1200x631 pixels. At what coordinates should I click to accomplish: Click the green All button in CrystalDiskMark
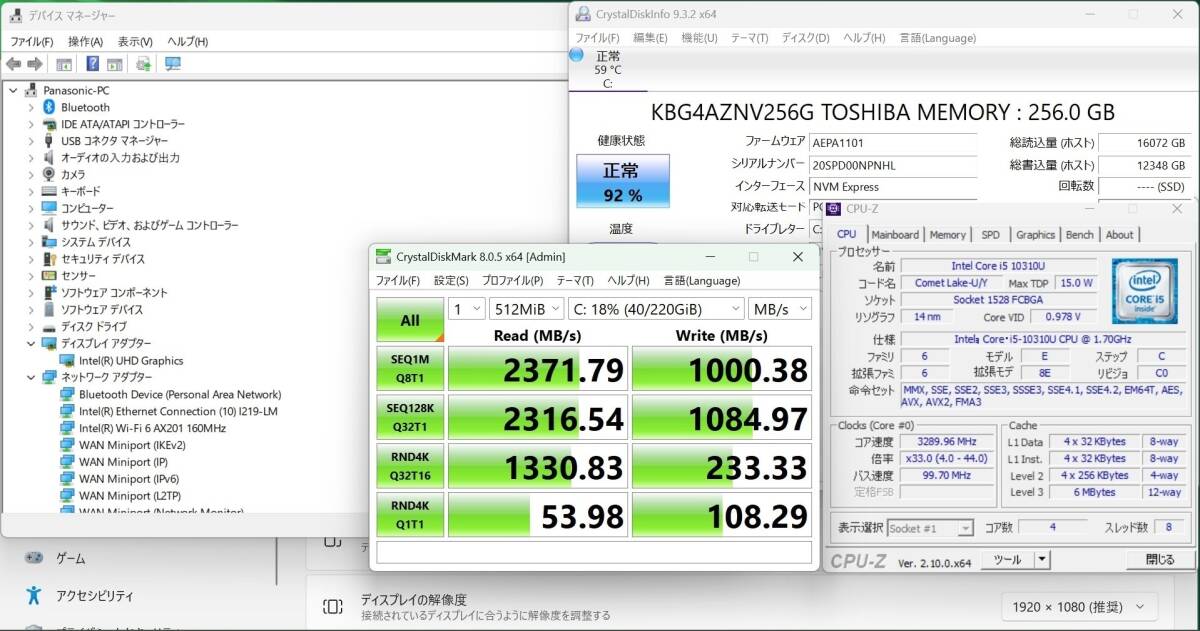[x=409, y=319]
